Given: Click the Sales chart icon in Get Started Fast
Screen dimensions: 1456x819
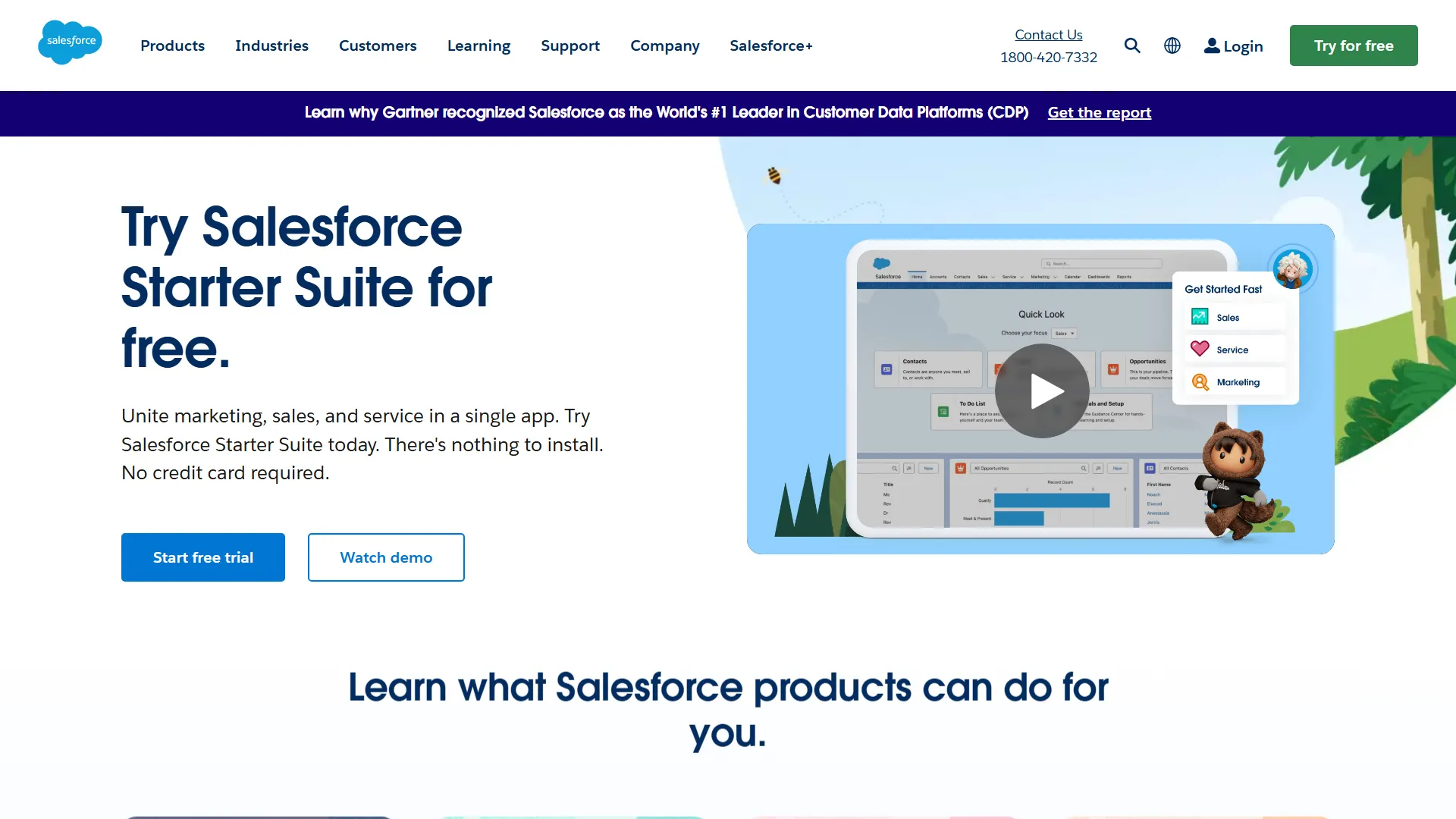Looking at the screenshot, I should point(1200,317).
